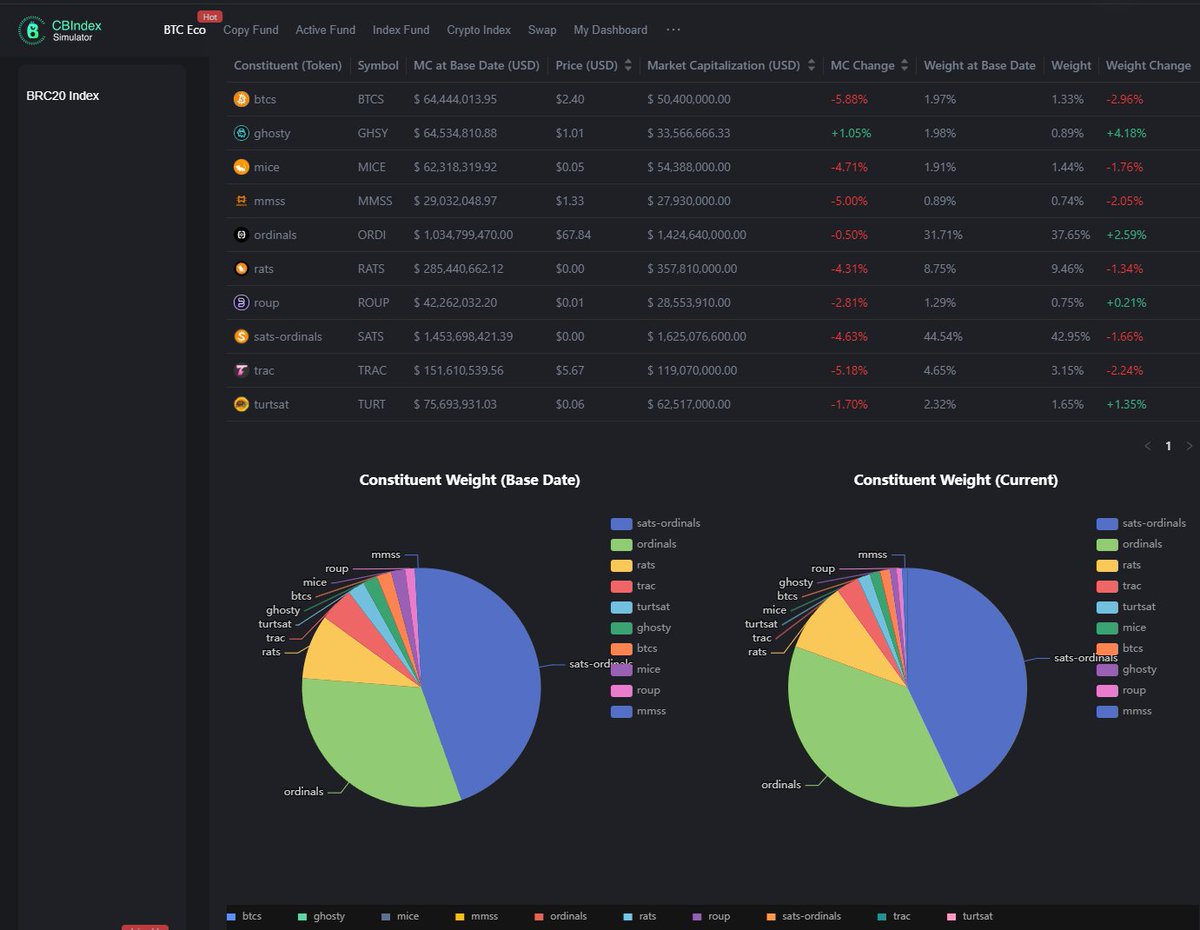Open the Index Fund tab
The width and height of the screenshot is (1200, 930).
point(401,30)
